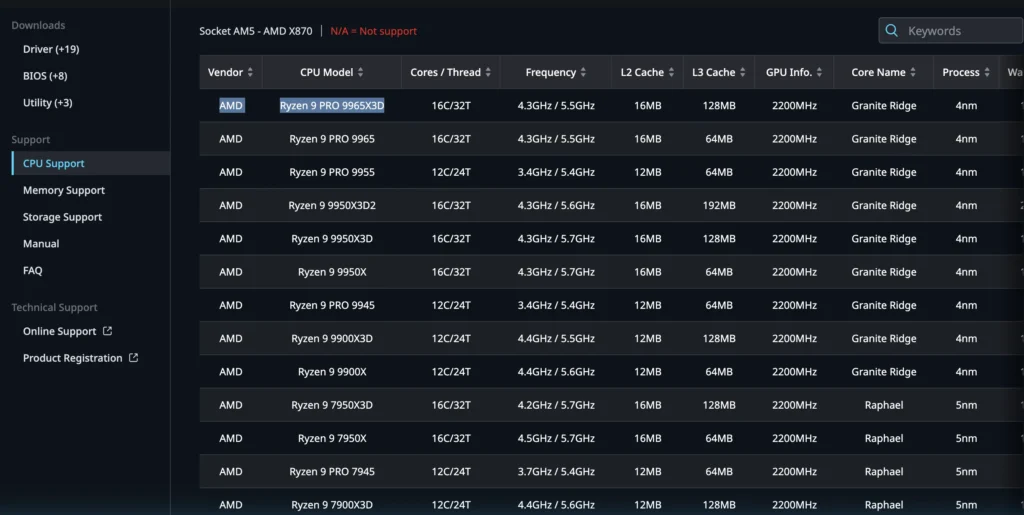Select Ryzen 9 PRO 9965 model cell
The width and height of the screenshot is (1024, 515).
pos(332,138)
